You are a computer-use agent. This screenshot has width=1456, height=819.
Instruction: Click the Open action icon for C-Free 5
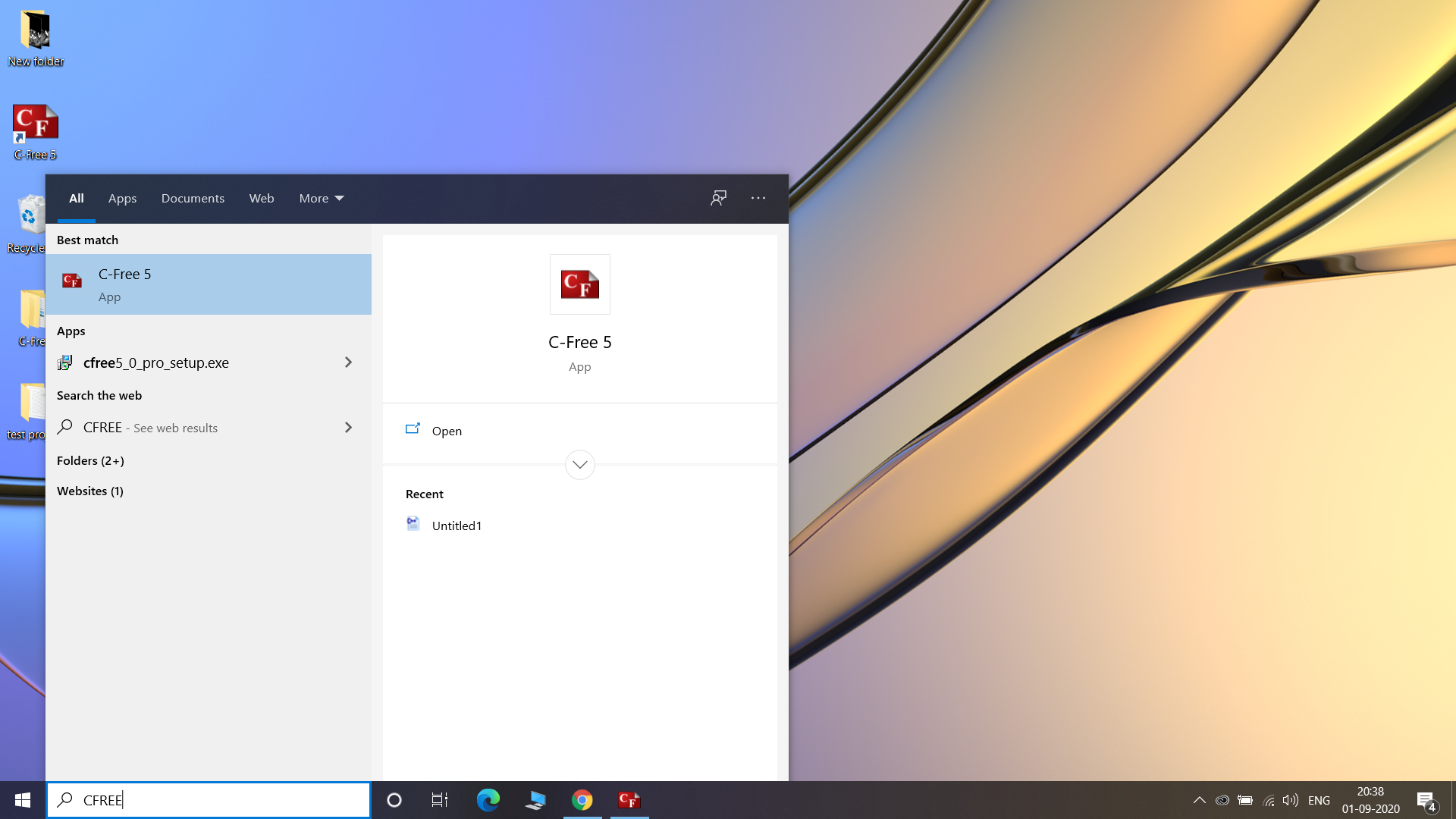pyautogui.click(x=413, y=429)
